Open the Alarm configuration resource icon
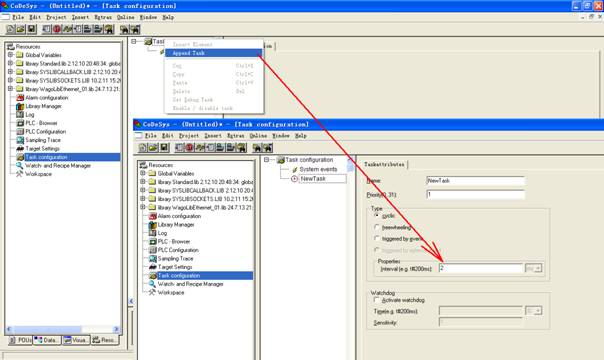 (20, 98)
